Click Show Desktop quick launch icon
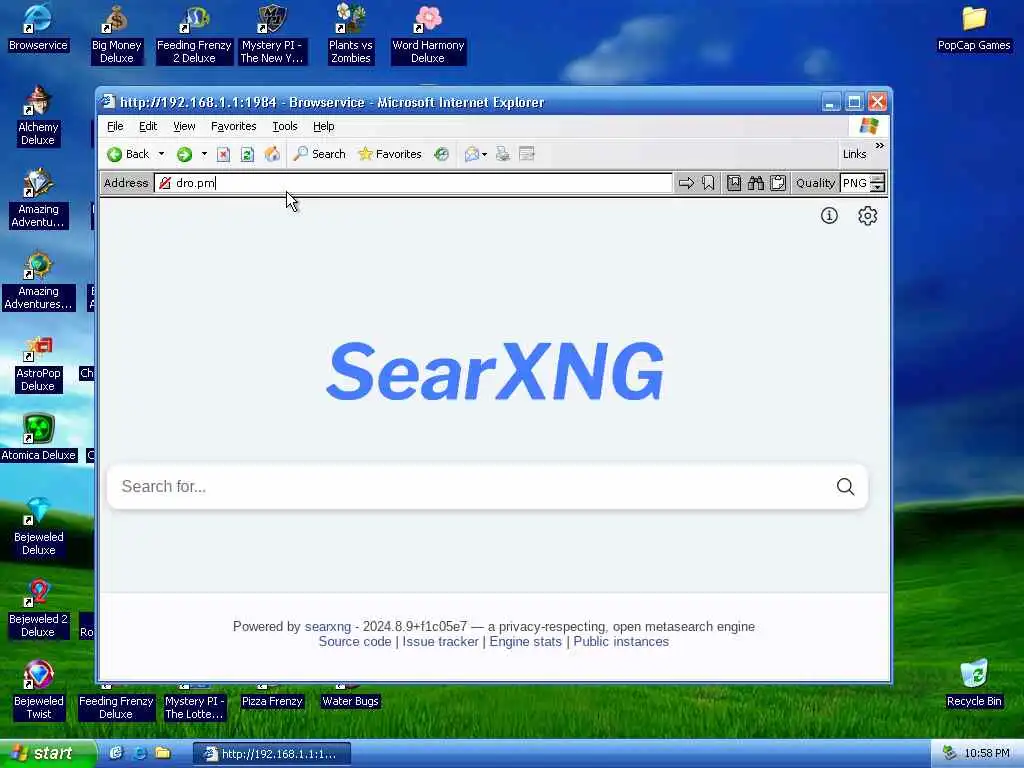 (116, 754)
